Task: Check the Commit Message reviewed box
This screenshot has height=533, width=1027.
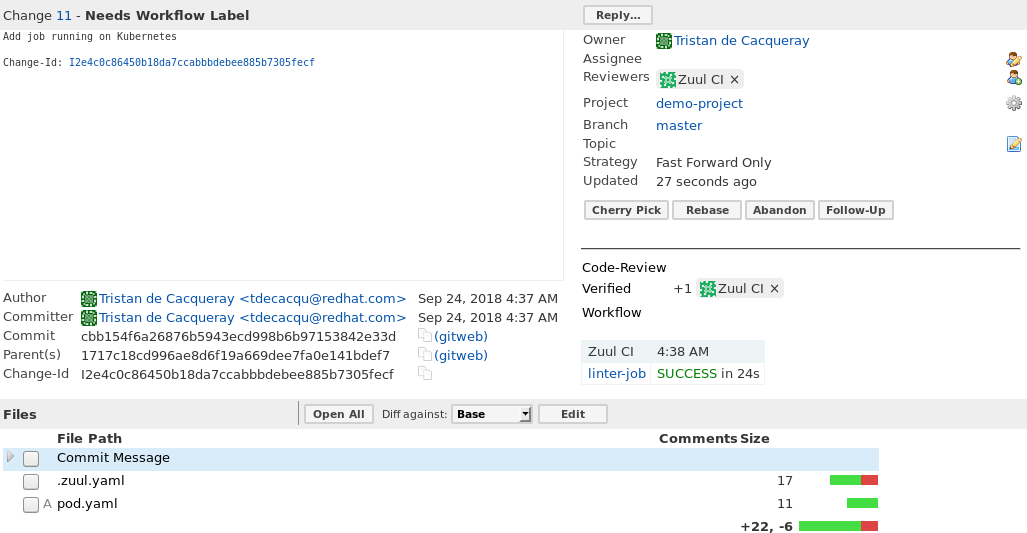Action: (x=31, y=458)
